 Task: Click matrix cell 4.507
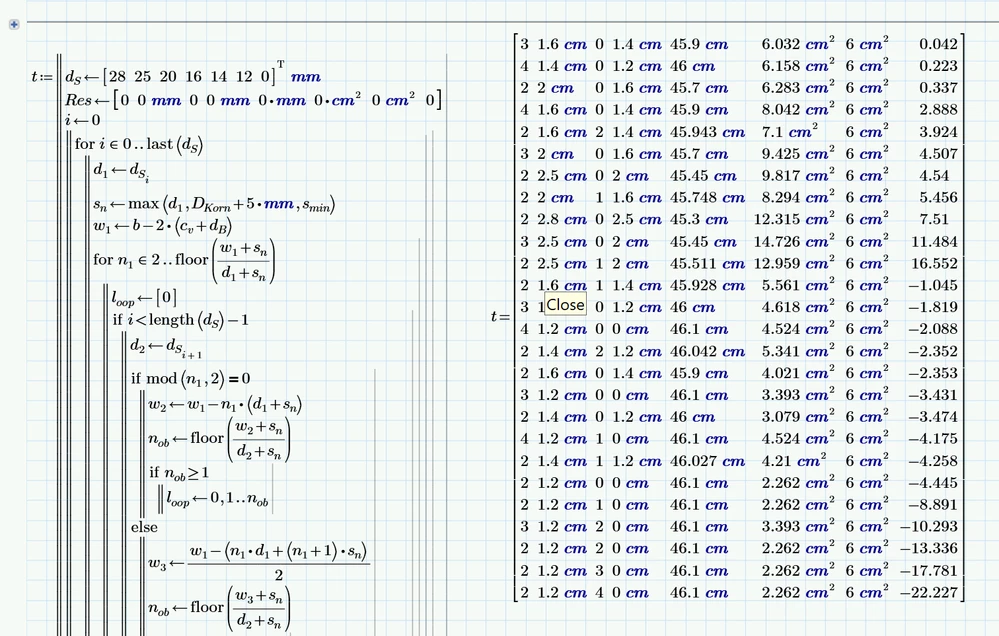938,154
